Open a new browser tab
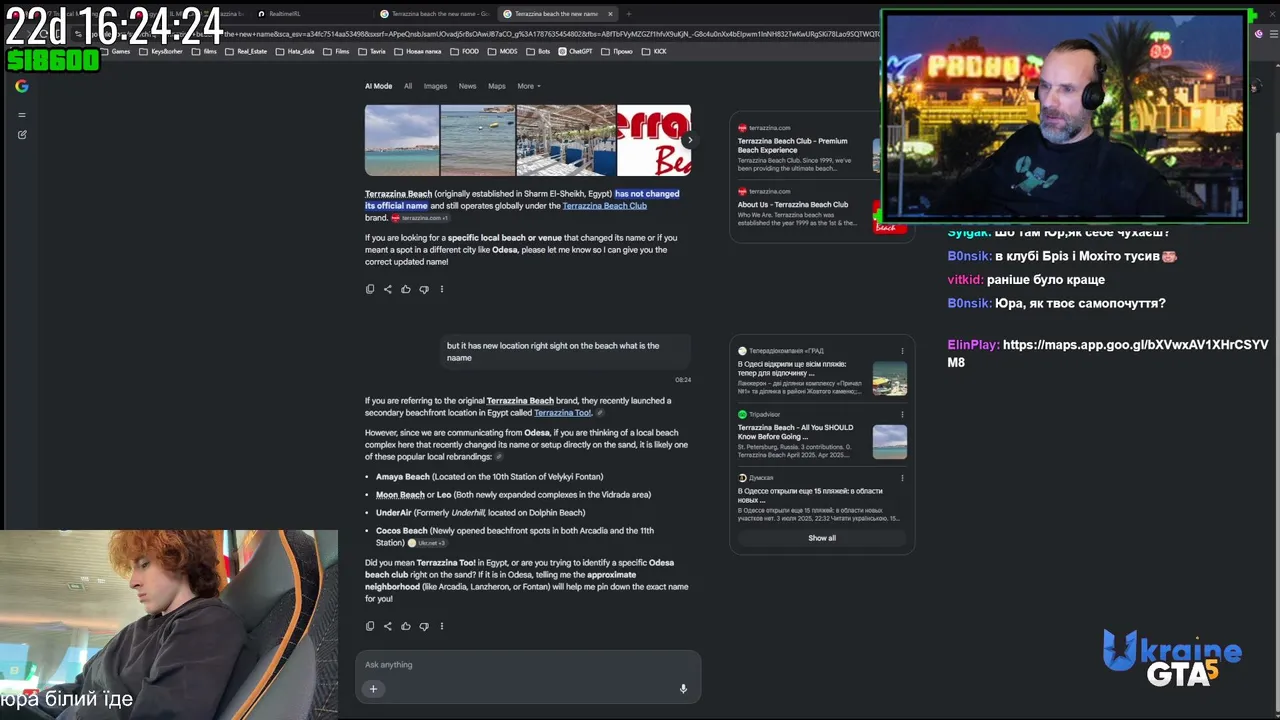This screenshot has width=1280, height=720. (x=628, y=14)
